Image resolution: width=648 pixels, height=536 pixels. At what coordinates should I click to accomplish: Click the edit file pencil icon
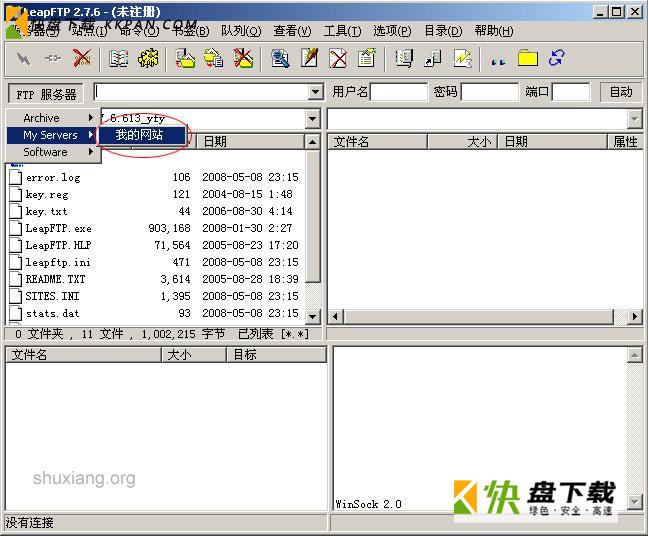(310, 58)
